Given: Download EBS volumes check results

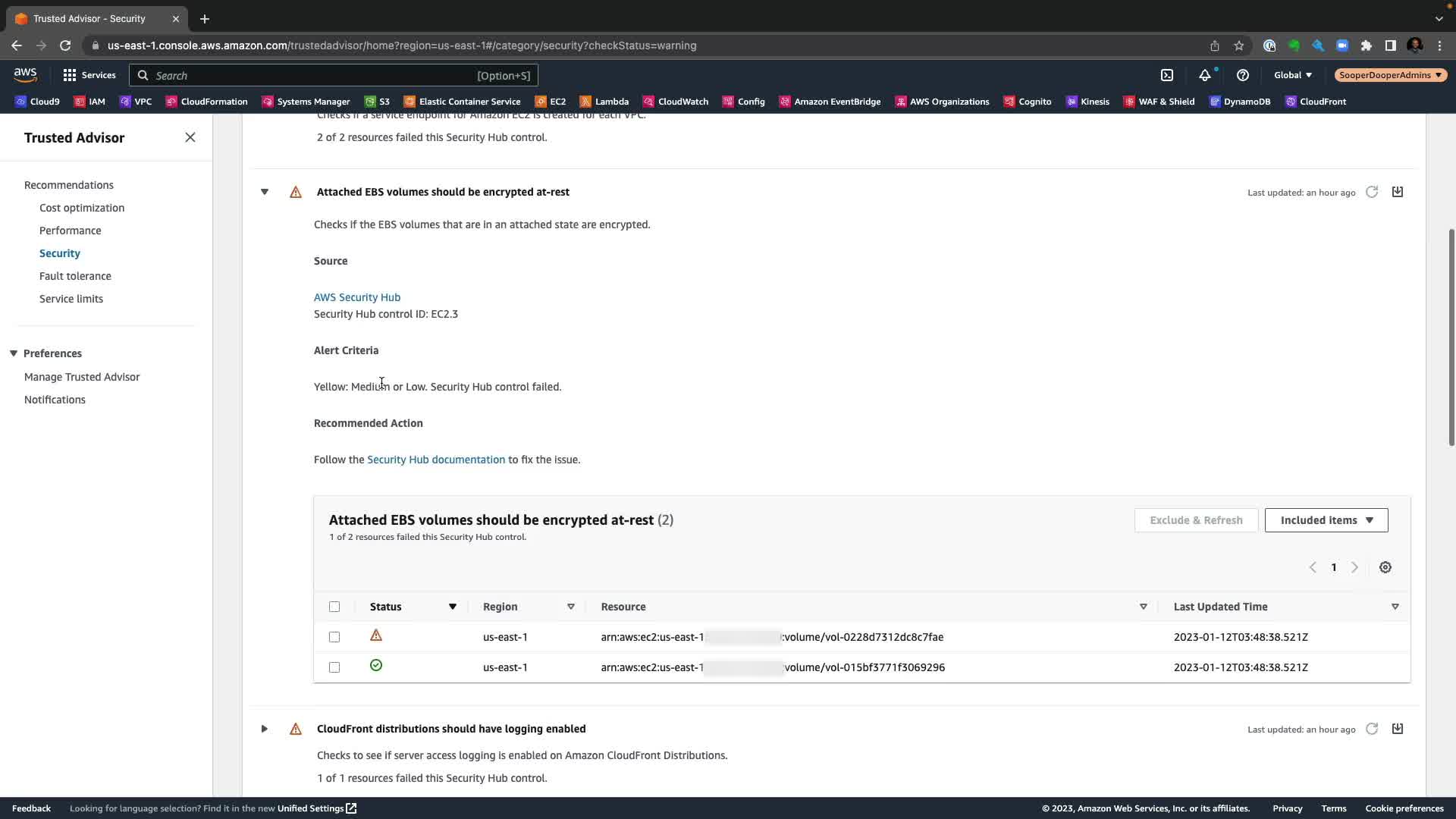Looking at the screenshot, I should 1398,192.
